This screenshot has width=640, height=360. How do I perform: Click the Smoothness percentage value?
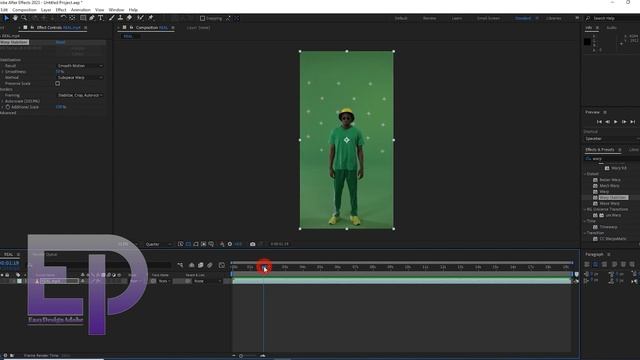[60, 71]
